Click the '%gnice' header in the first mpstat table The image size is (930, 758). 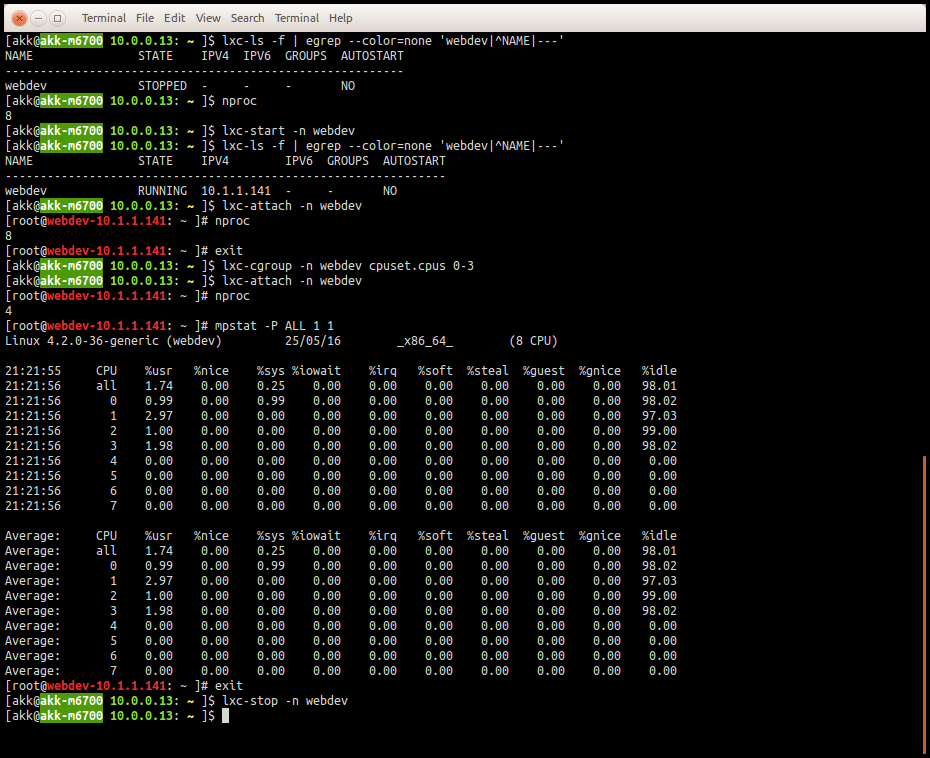point(600,371)
